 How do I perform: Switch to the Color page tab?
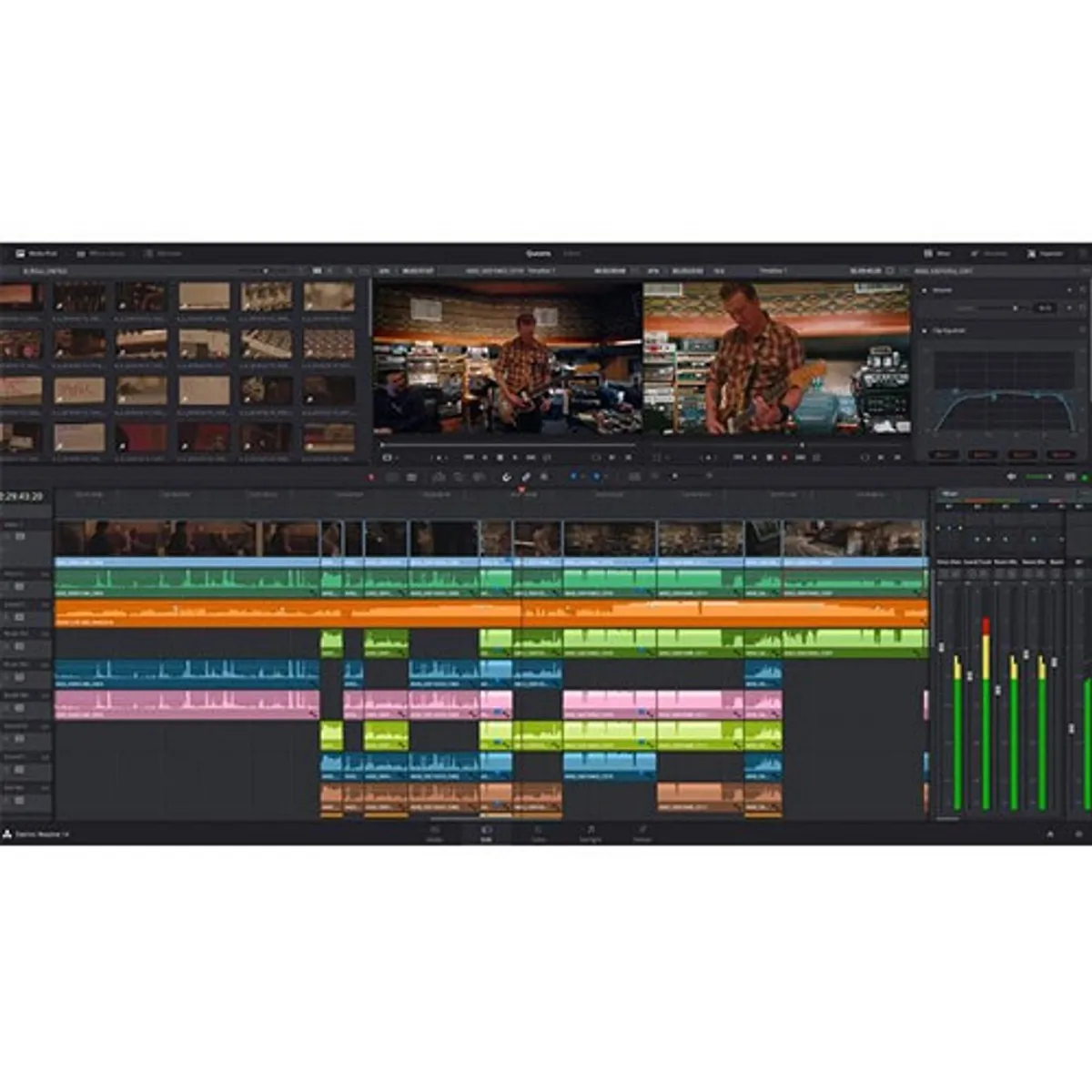coord(538,835)
